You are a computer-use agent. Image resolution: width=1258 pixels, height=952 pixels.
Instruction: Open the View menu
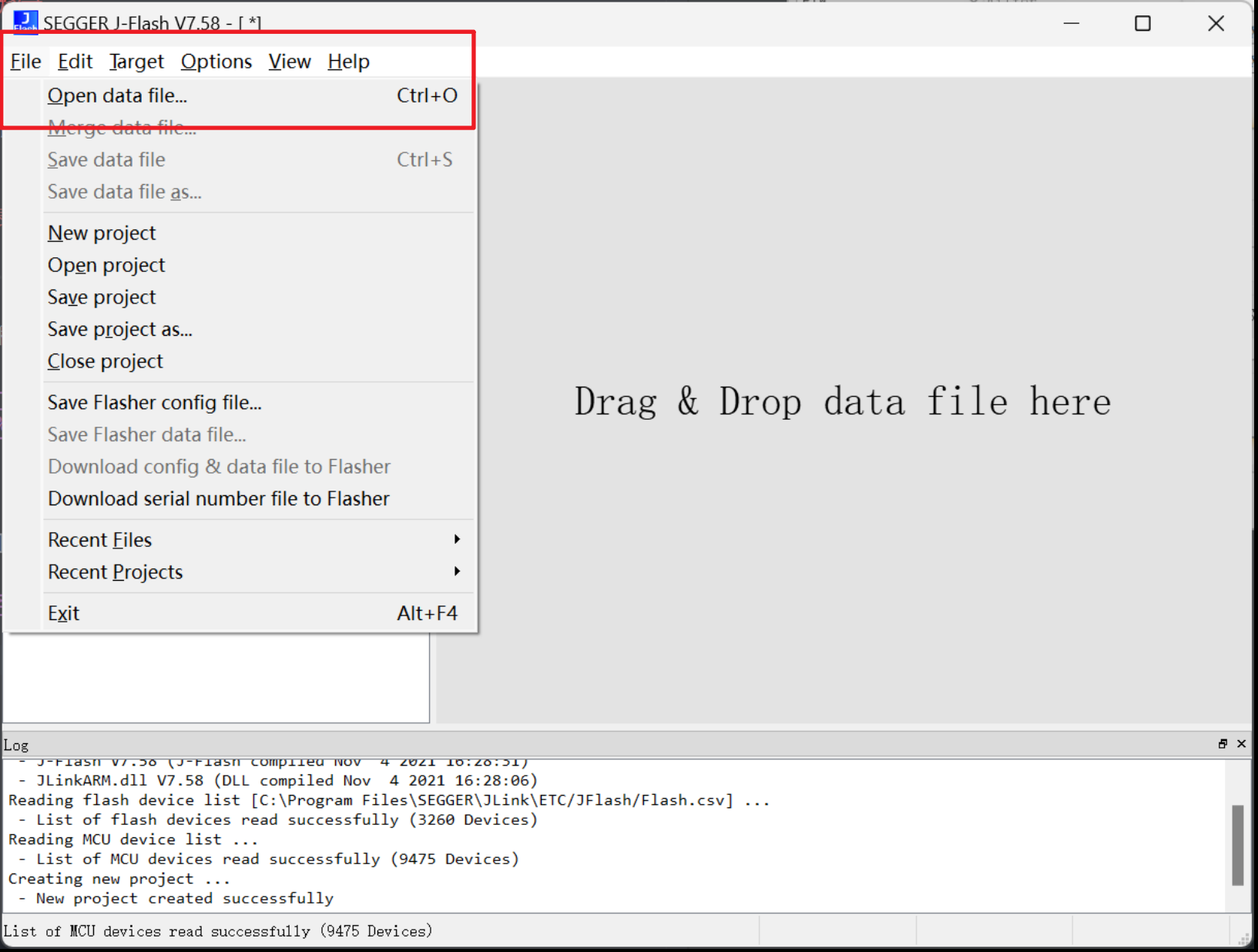pos(289,62)
